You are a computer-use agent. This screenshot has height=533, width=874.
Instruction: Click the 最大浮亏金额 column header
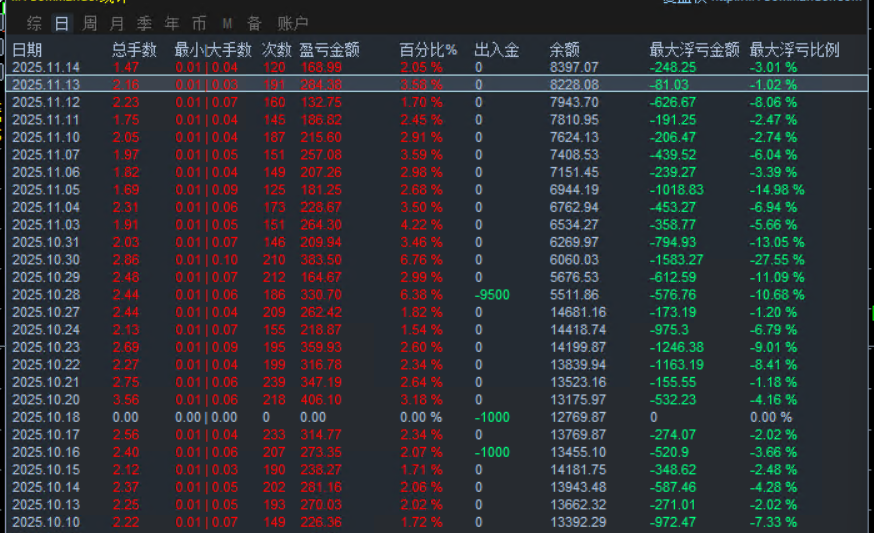tap(695, 50)
